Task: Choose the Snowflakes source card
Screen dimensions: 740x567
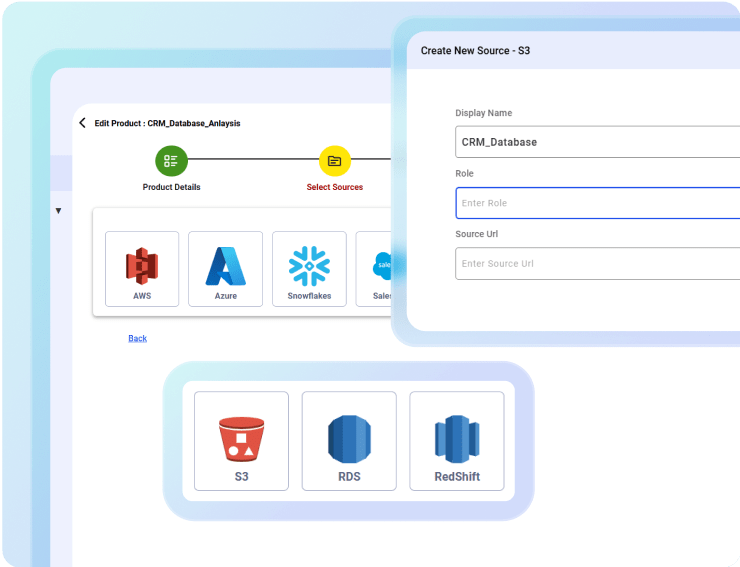Action: (309, 269)
